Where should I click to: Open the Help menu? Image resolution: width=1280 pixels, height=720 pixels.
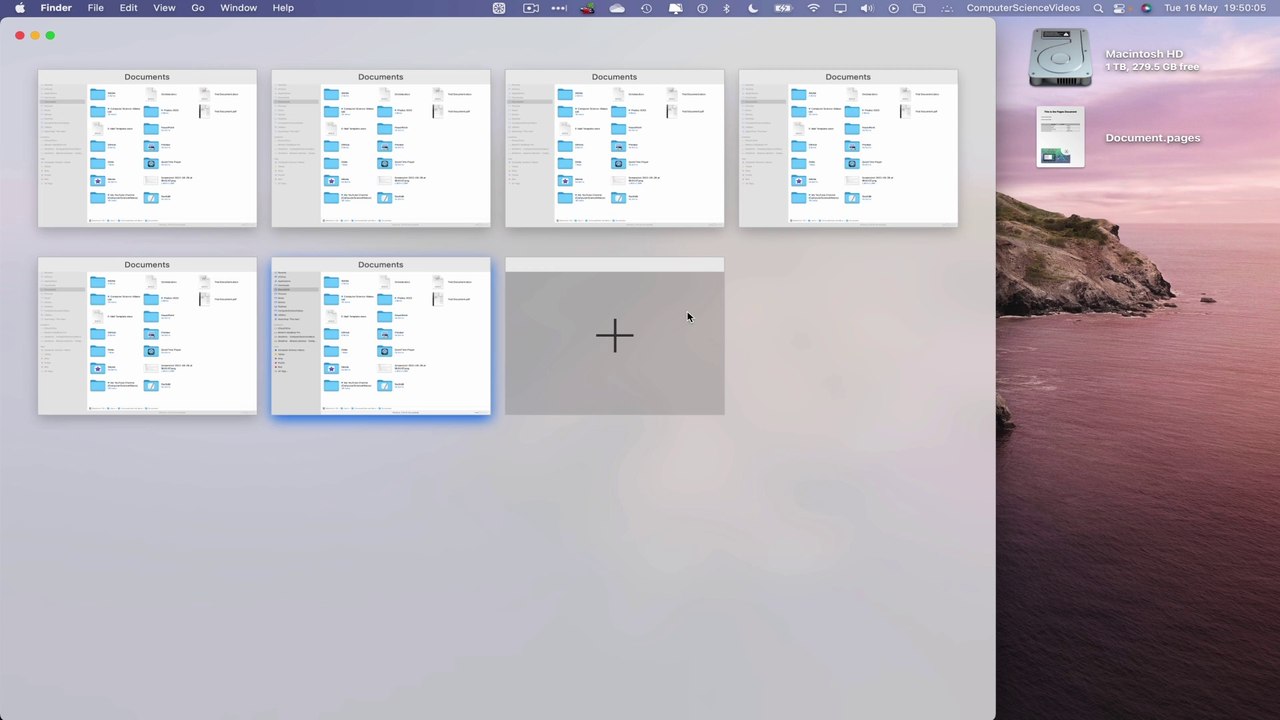click(x=283, y=8)
